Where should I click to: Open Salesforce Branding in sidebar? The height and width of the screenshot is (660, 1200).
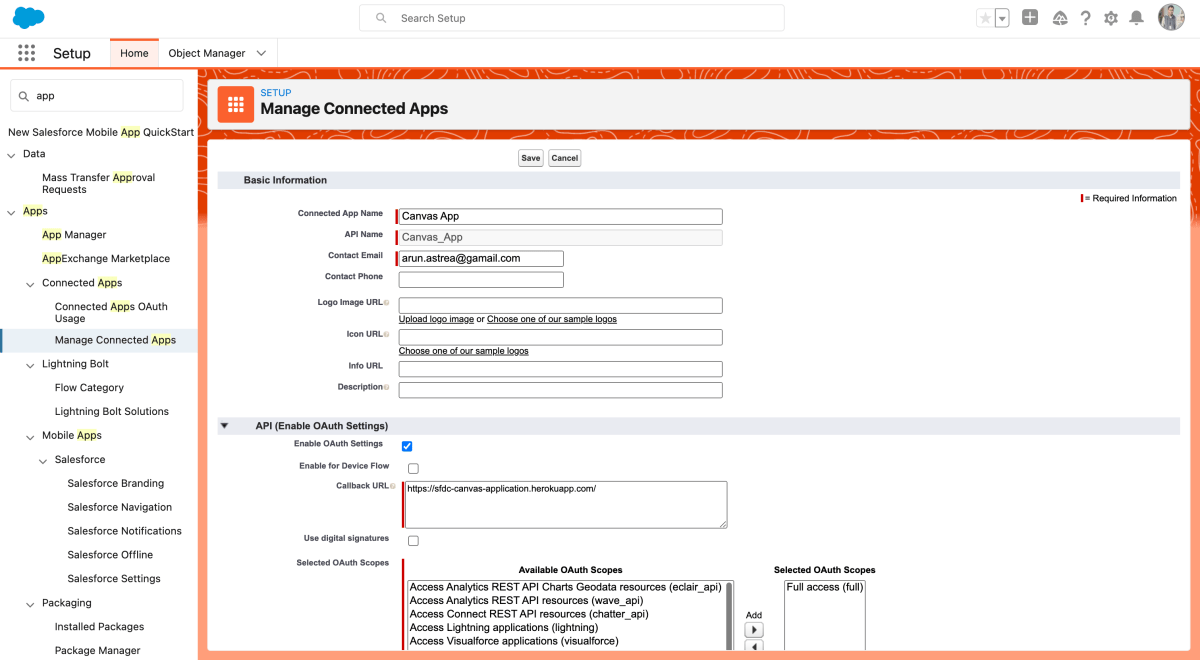tap(115, 483)
